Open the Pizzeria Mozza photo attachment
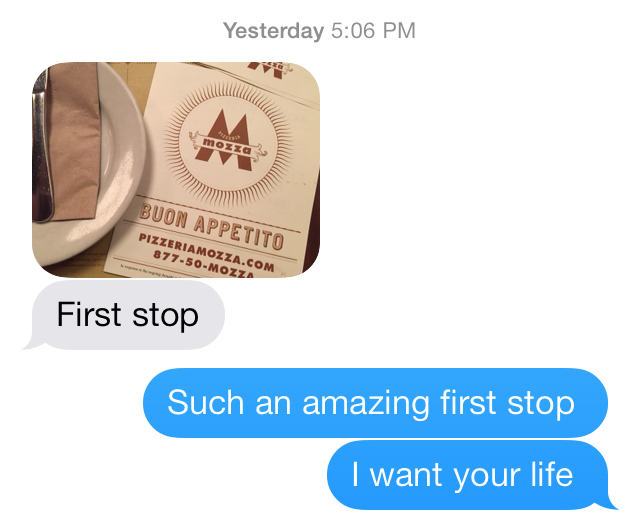This screenshot has height=520, width=640. [x=176, y=170]
